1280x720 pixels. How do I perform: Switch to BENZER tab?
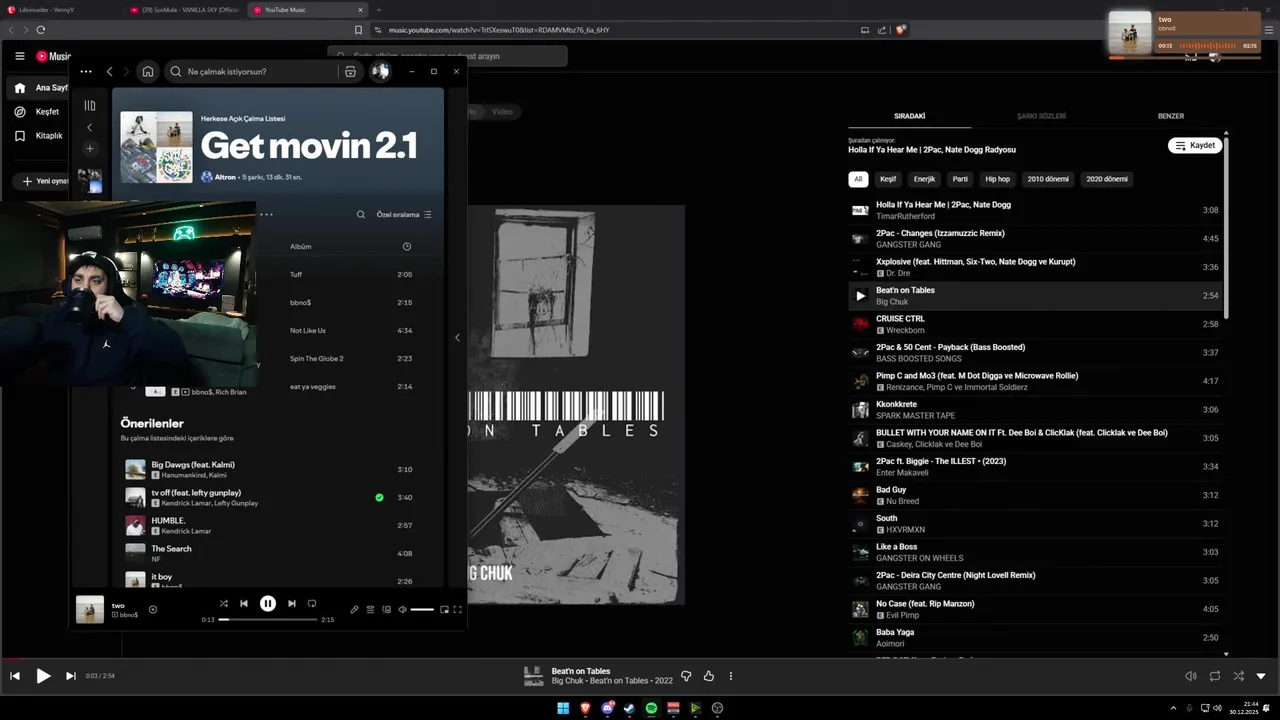1171,116
